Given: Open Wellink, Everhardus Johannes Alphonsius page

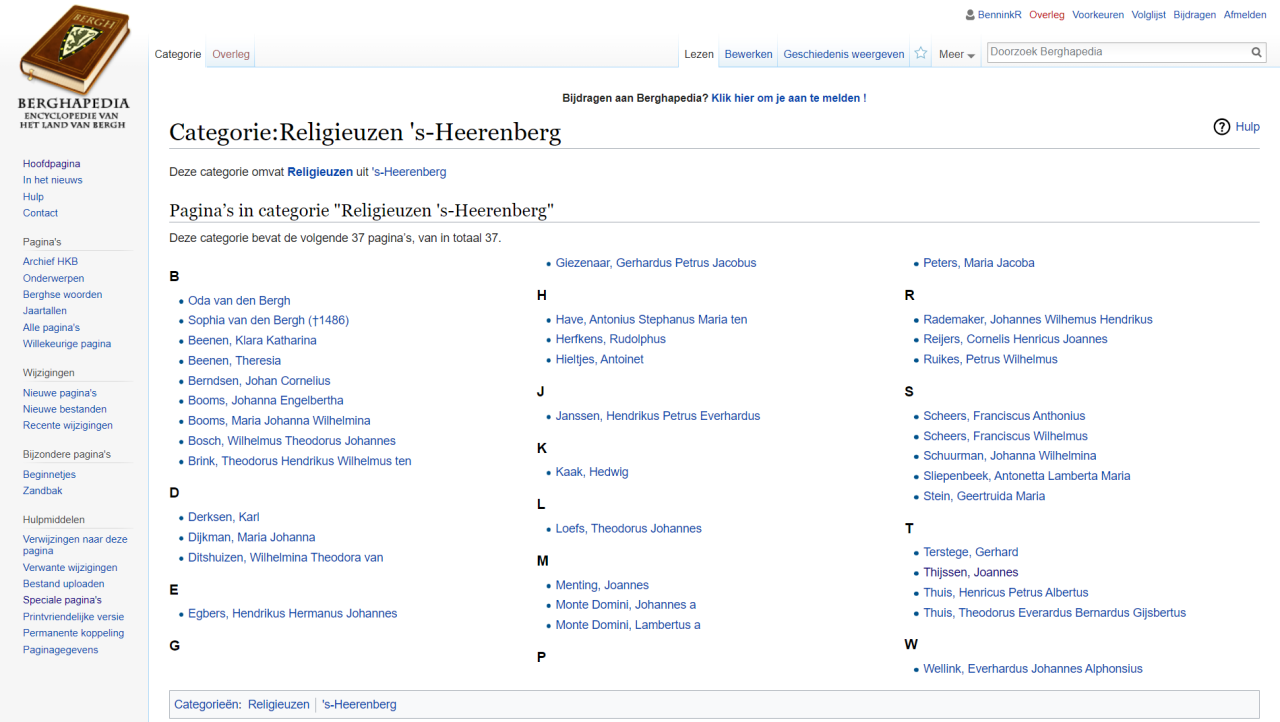Looking at the screenshot, I should point(1032,669).
